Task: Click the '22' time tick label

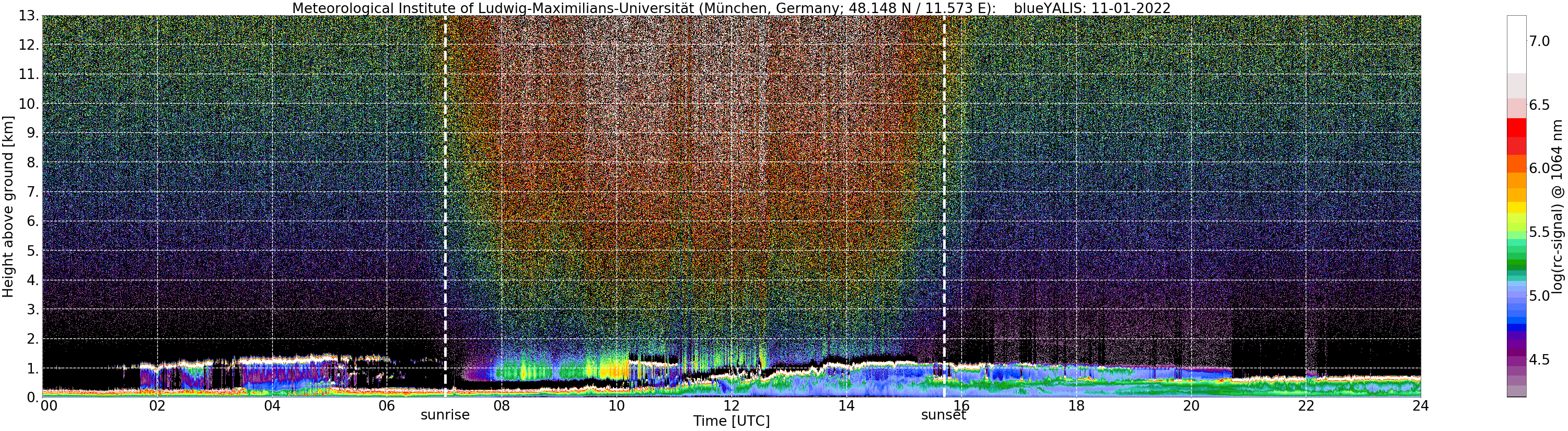Action: 1306,405
